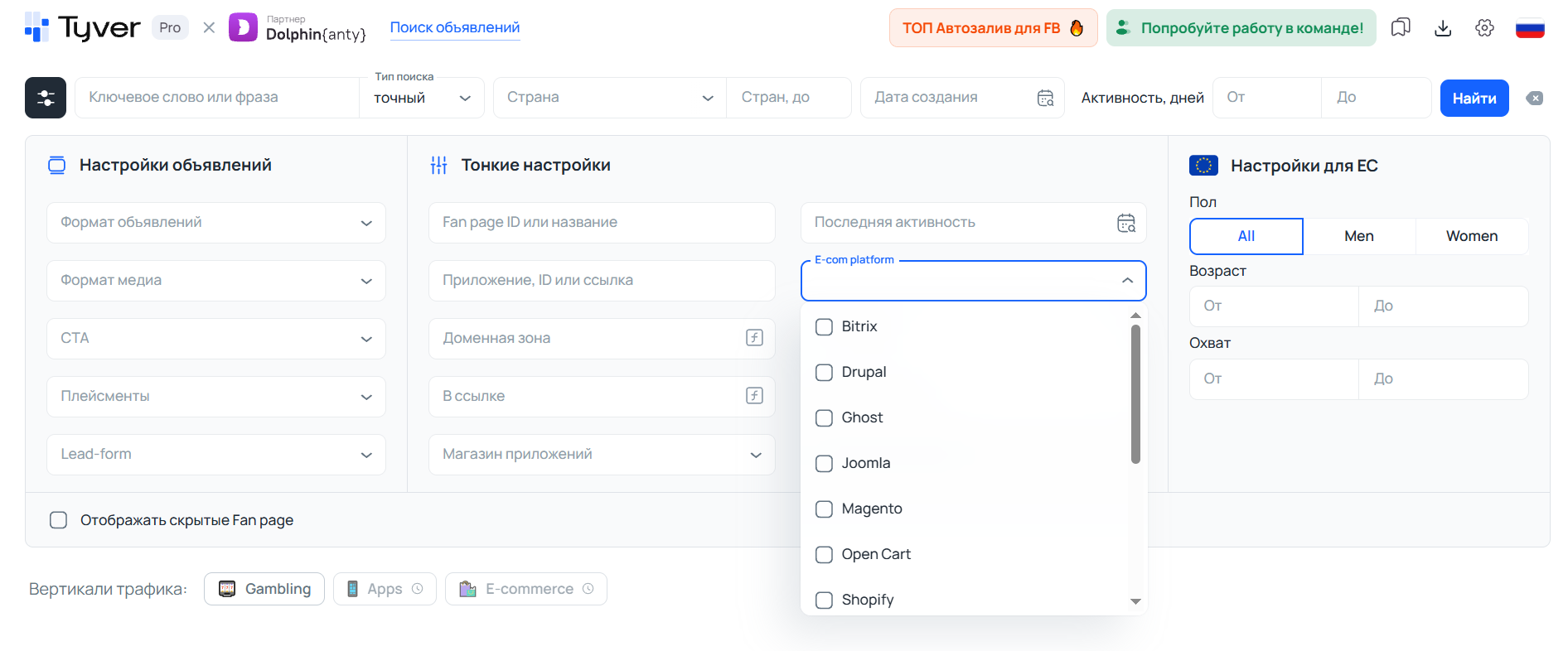Expand Плейсменты dropdown

(x=216, y=397)
